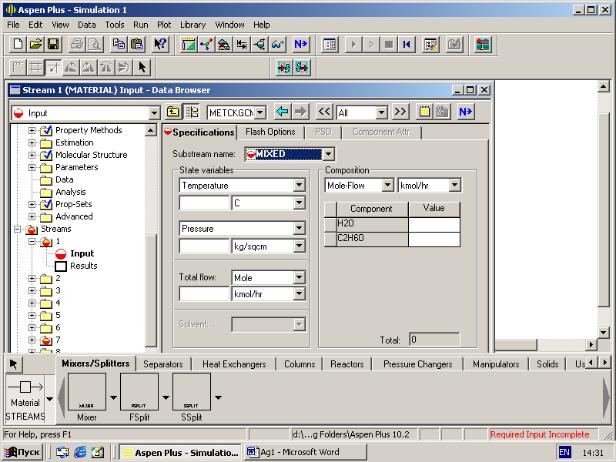Select the FSplit block model

[x=139, y=392]
